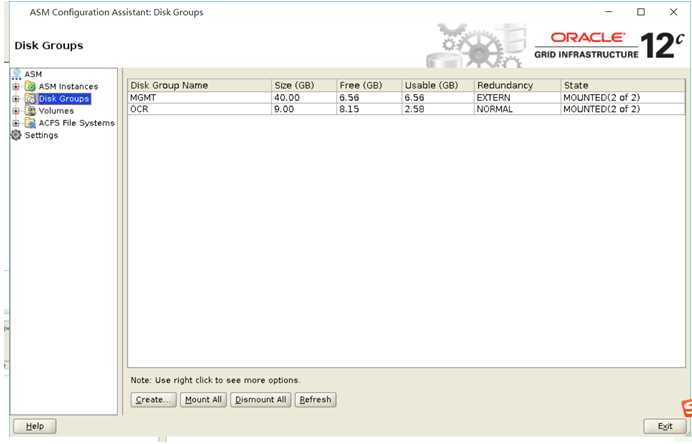692x444 pixels.
Task: Click the Dismount All button
Action: tap(260, 399)
